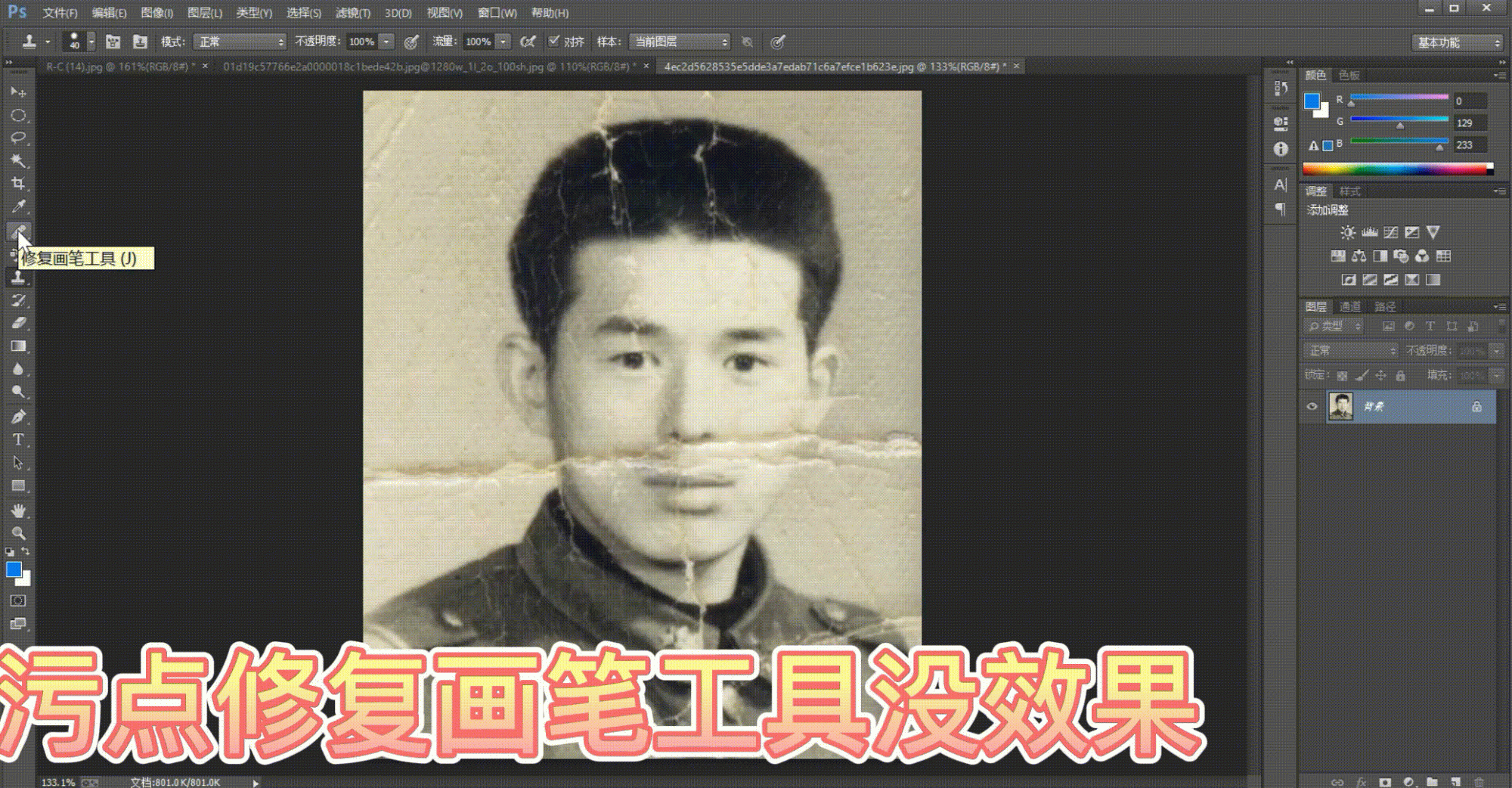Toggle the 对齐 (Aligned) checkbox
This screenshot has height=788, width=1512.
point(554,41)
